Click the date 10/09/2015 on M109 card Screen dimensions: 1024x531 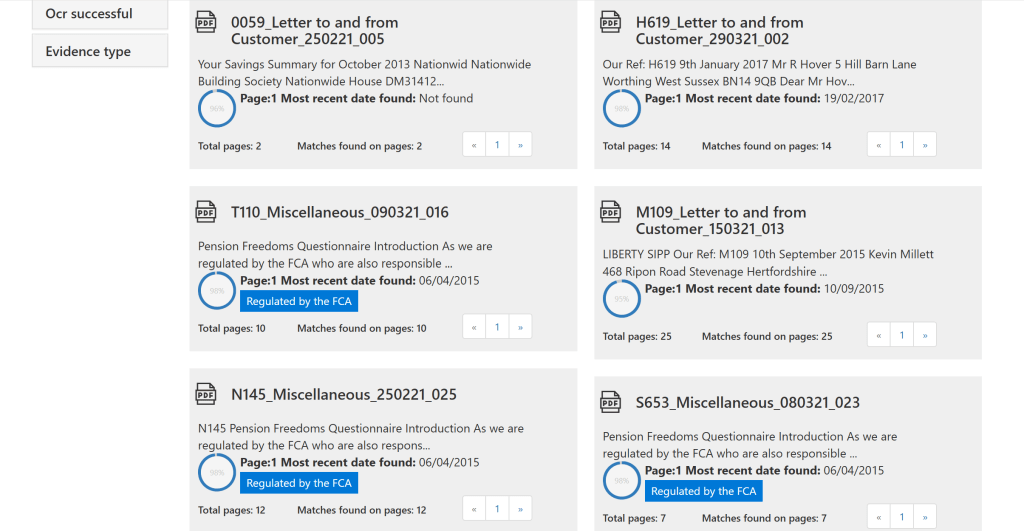[x=854, y=289]
